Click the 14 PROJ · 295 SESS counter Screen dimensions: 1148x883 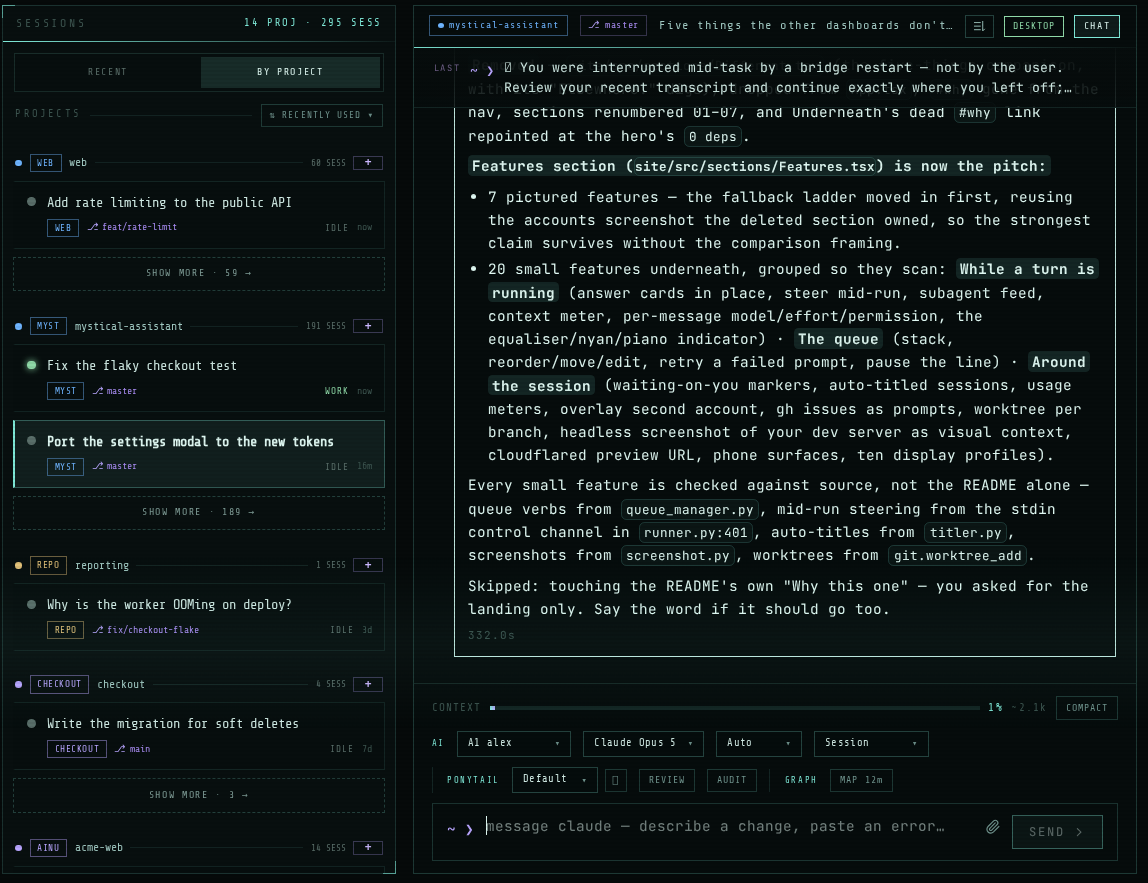tap(313, 23)
